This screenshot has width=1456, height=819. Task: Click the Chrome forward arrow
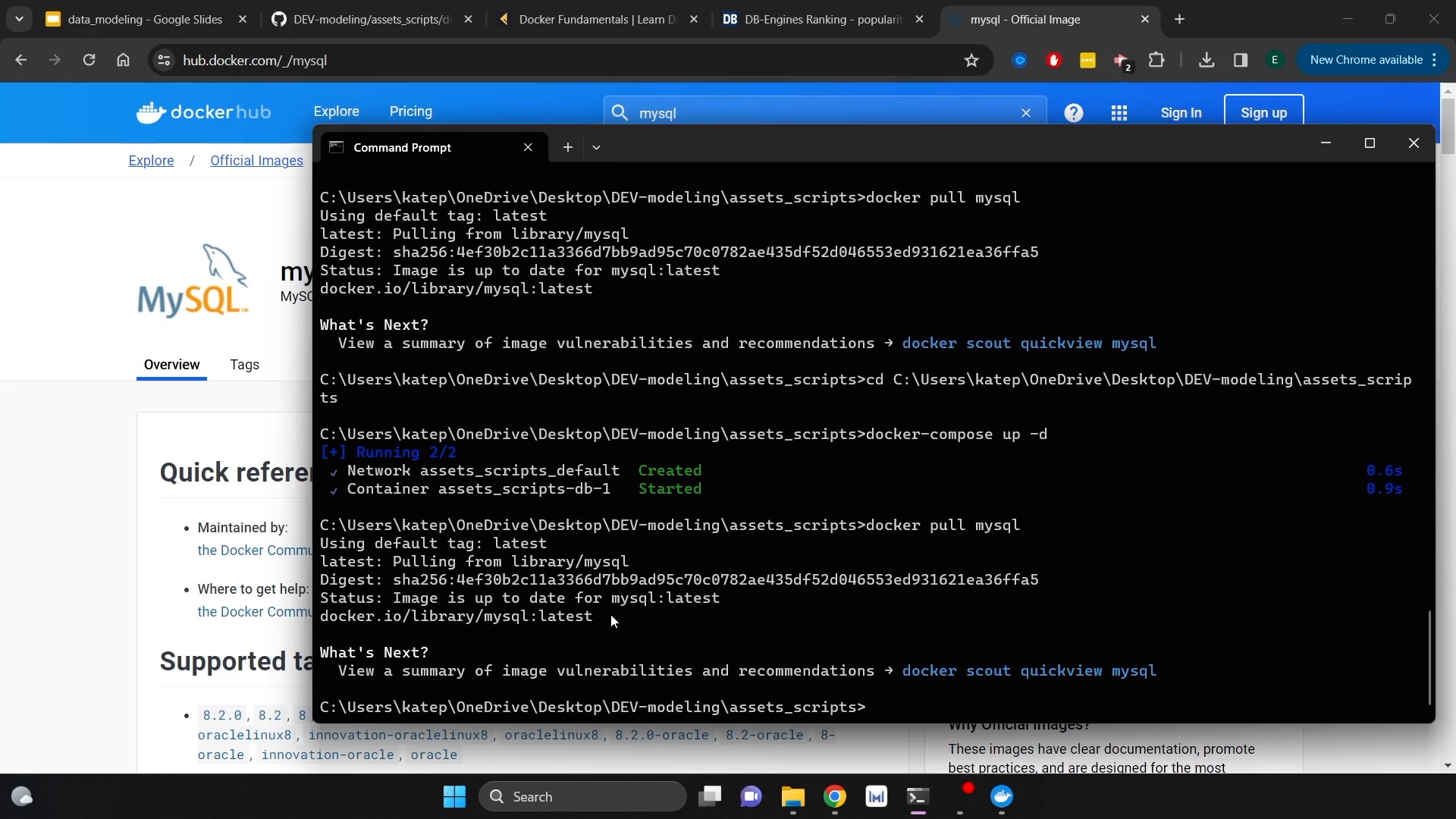tap(55, 60)
